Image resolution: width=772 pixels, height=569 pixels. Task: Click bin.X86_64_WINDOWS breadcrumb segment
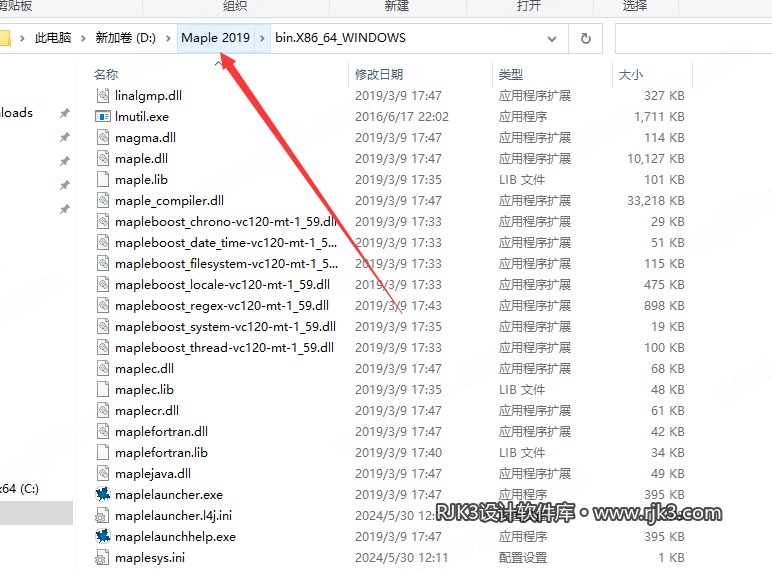click(340, 38)
